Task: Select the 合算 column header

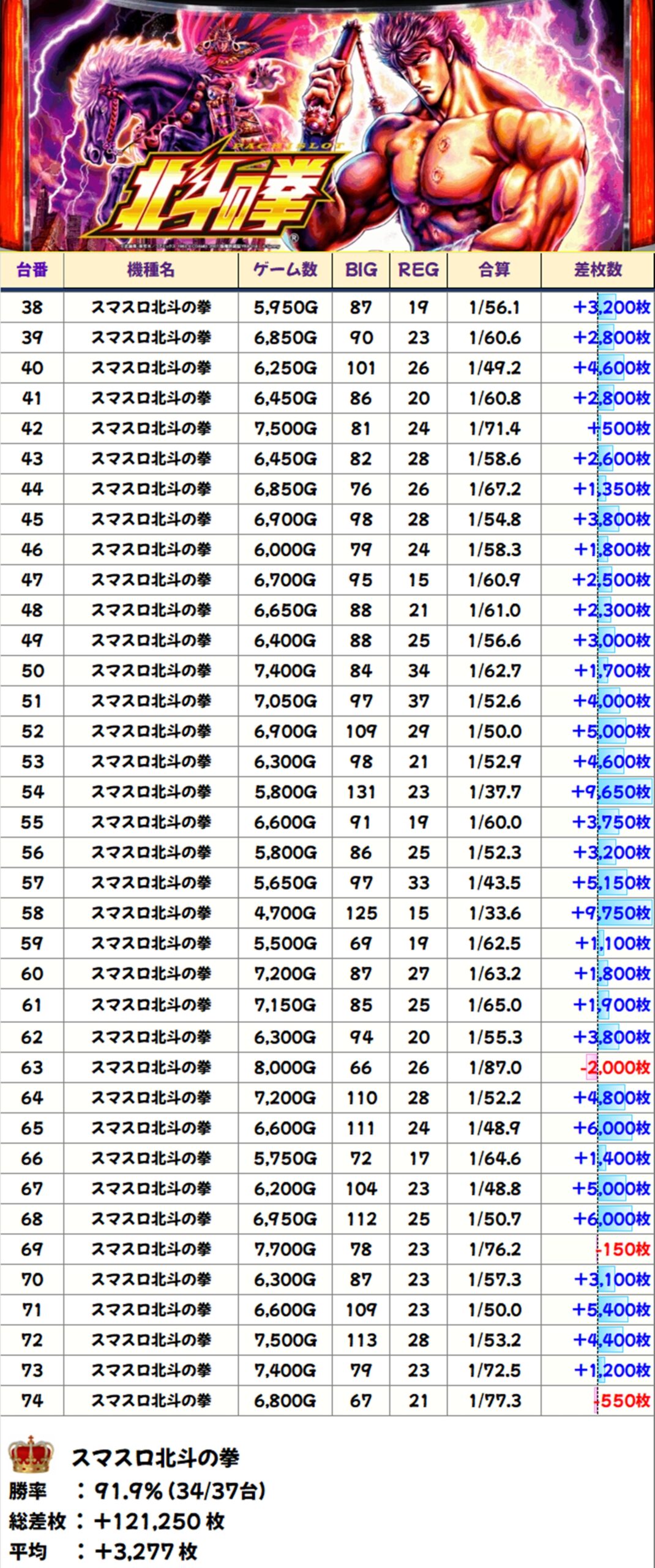Action: coord(494,269)
